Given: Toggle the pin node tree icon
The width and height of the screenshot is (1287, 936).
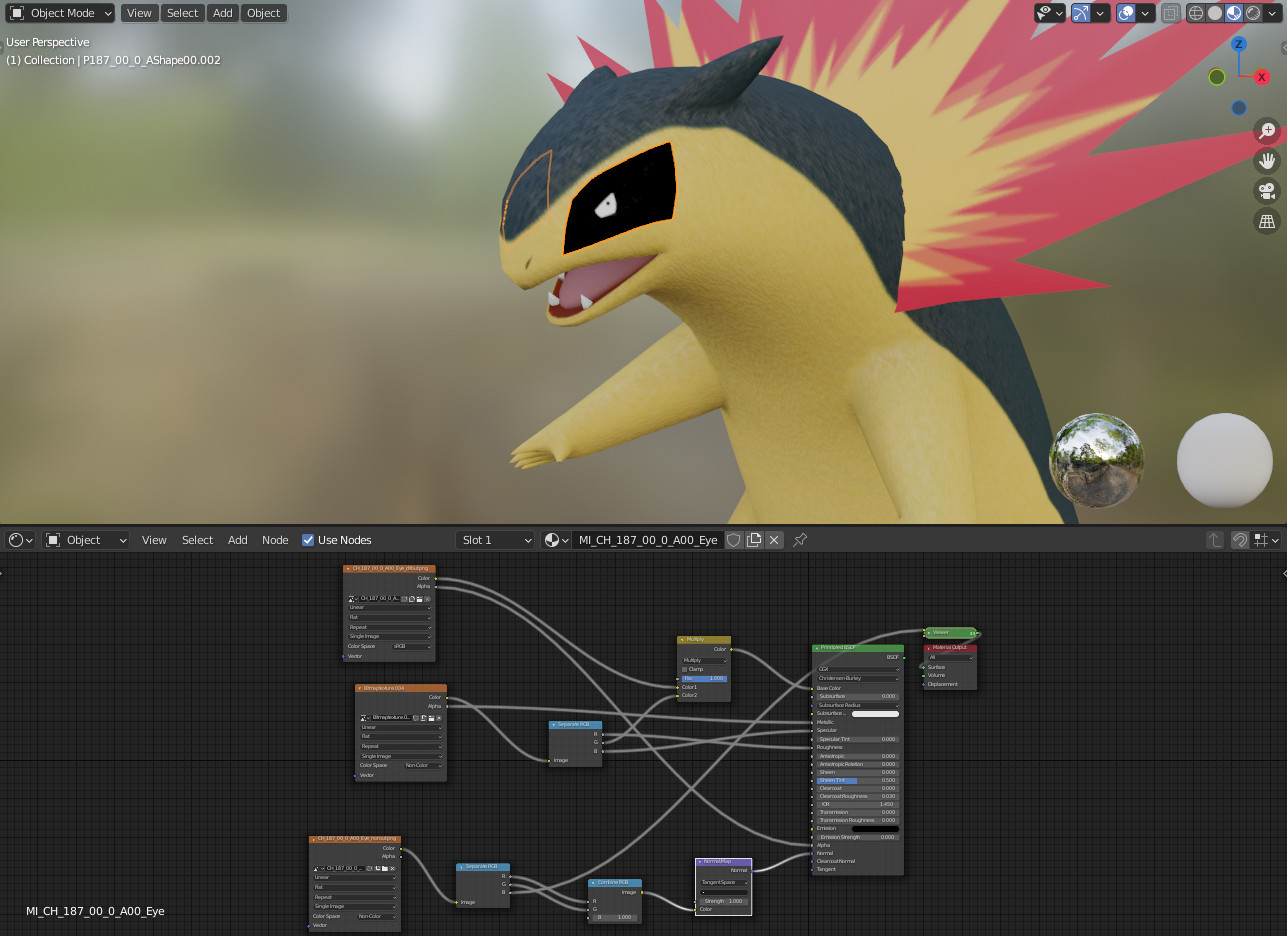Looking at the screenshot, I should (800, 540).
